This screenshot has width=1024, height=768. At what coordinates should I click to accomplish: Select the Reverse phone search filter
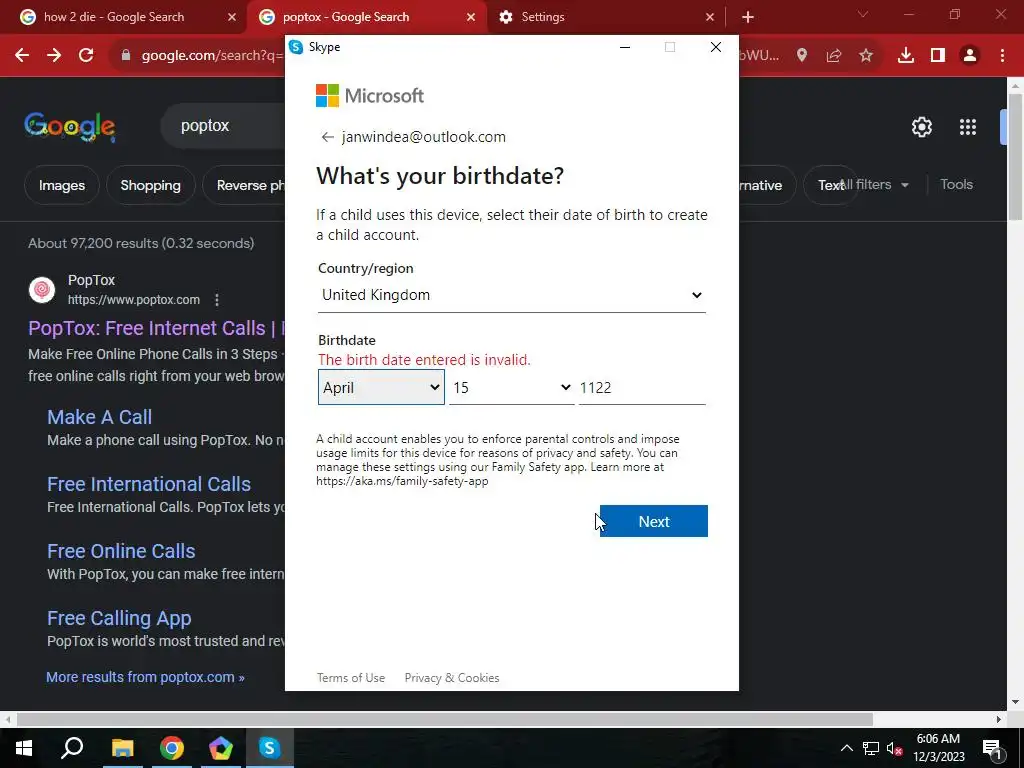244,185
